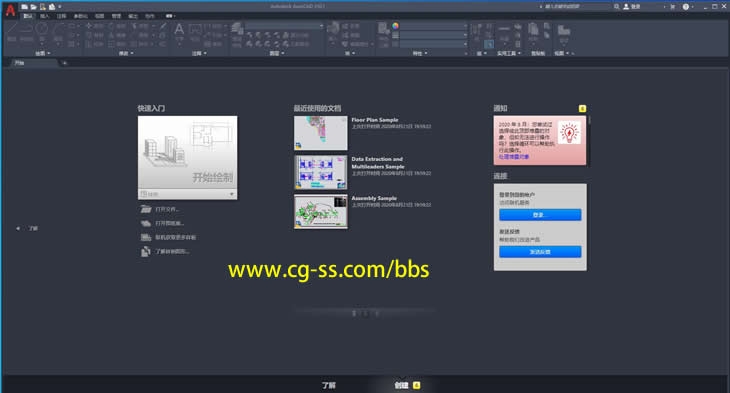Open the Floor Plan Sample thumbnail
This screenshot has height=393, width=730.
[321, 133]
